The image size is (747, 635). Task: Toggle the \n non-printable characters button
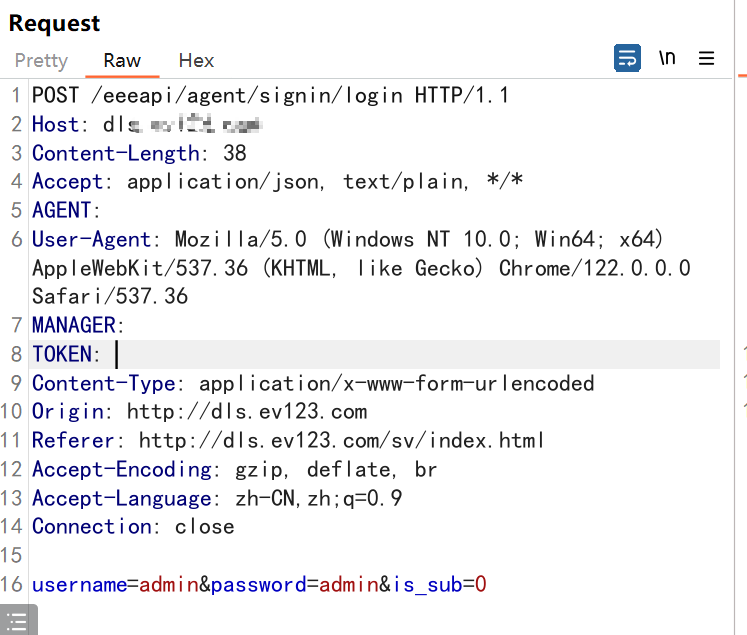click(x=667, y=58)
